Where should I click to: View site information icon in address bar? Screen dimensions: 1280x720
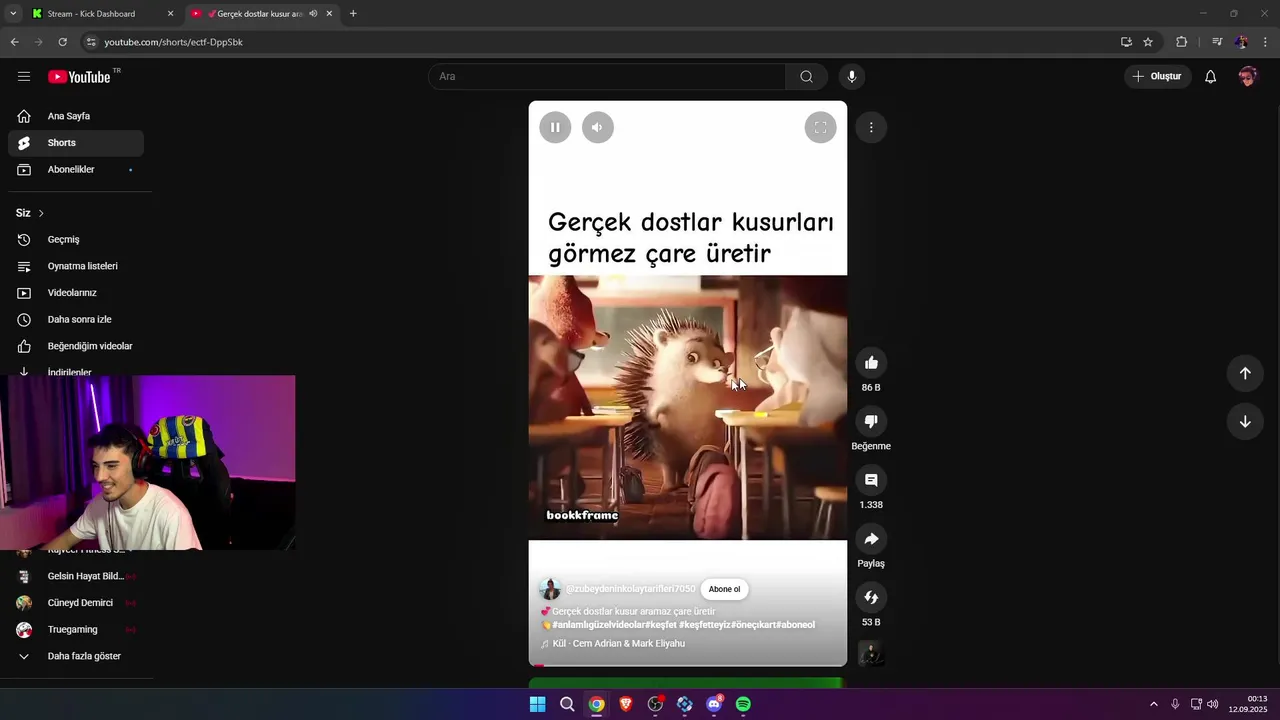point(91,42)
